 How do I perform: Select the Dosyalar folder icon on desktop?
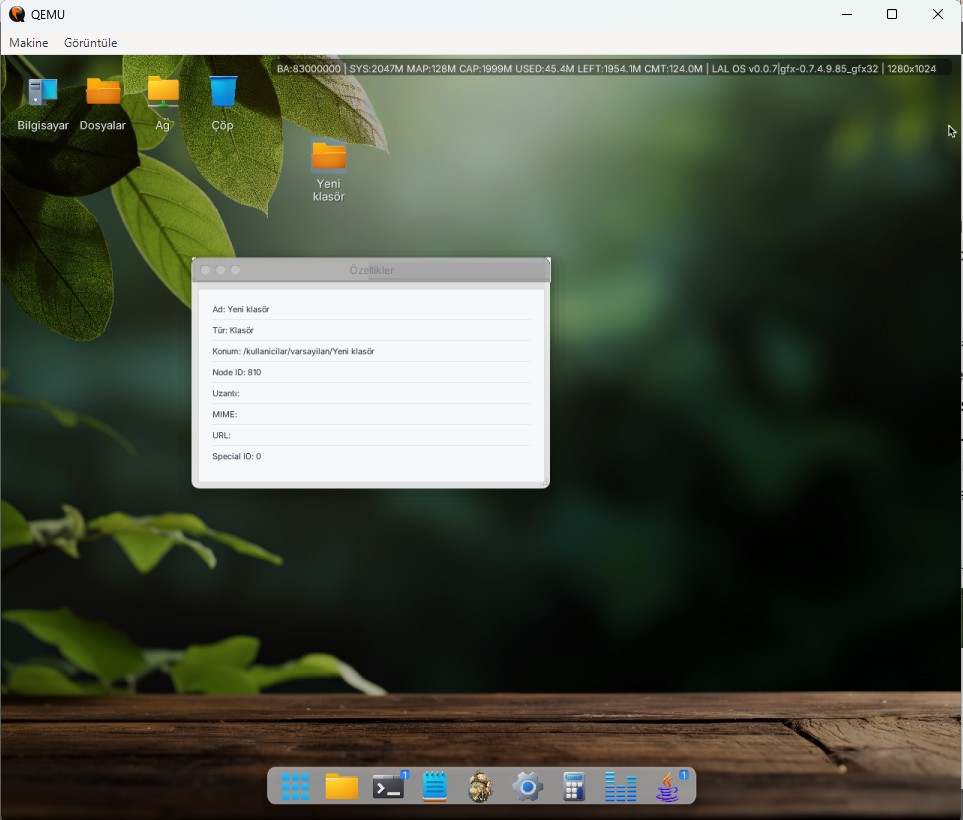point(103,103)
